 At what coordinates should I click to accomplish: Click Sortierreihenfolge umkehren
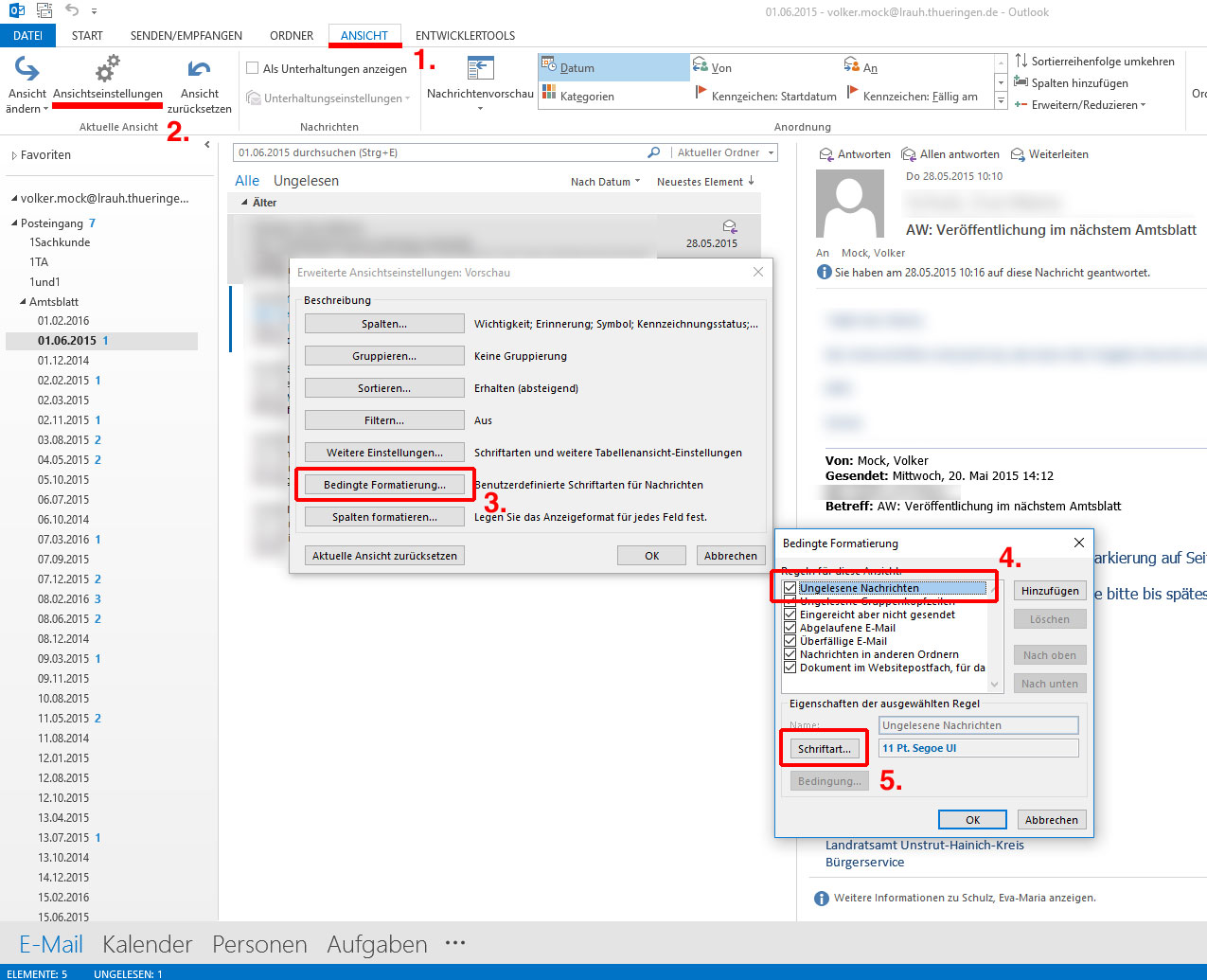pyautogui.click(x=1094, y=61)
